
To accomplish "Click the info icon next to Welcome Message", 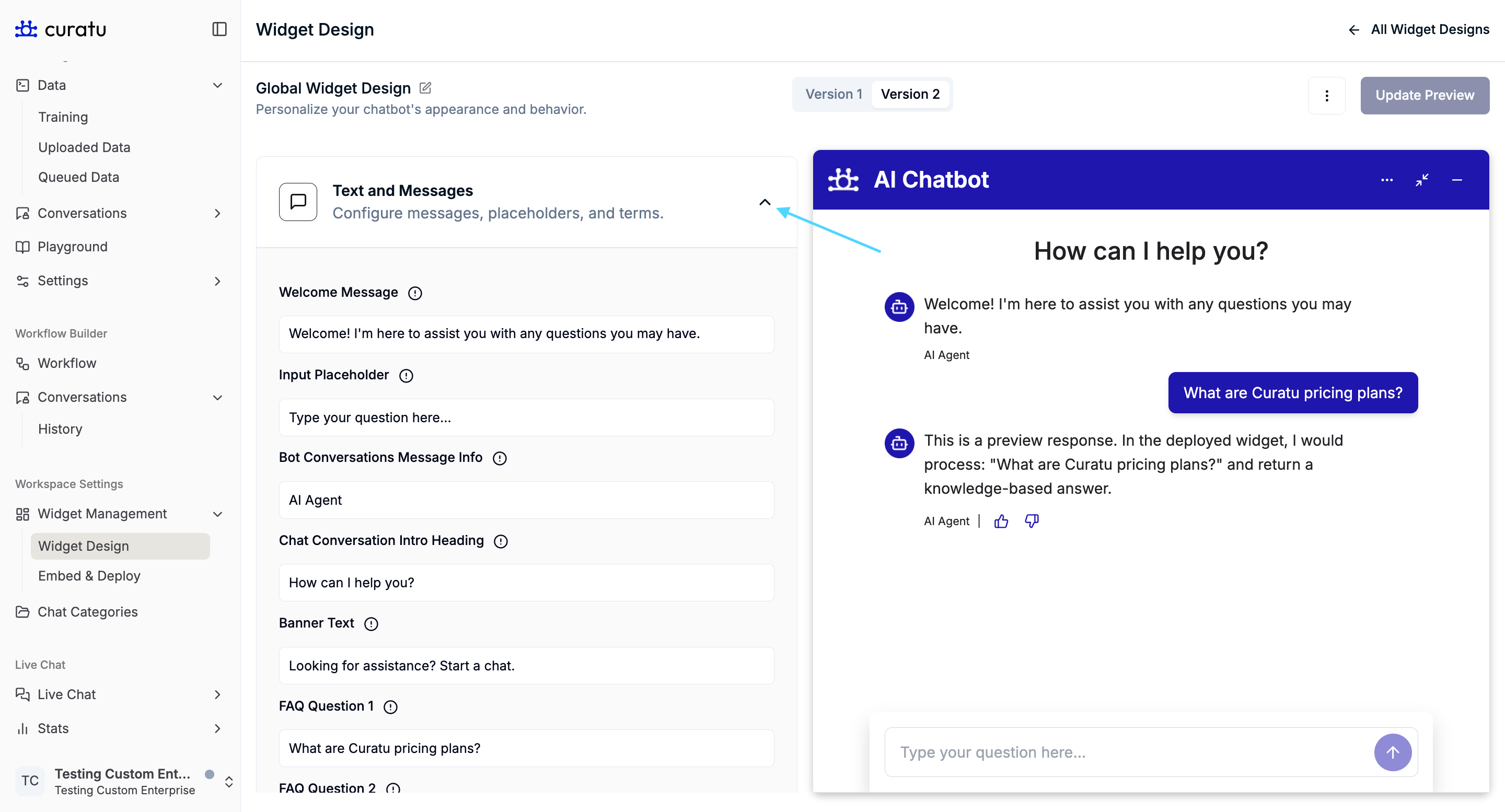I will [x=415, y=293].
